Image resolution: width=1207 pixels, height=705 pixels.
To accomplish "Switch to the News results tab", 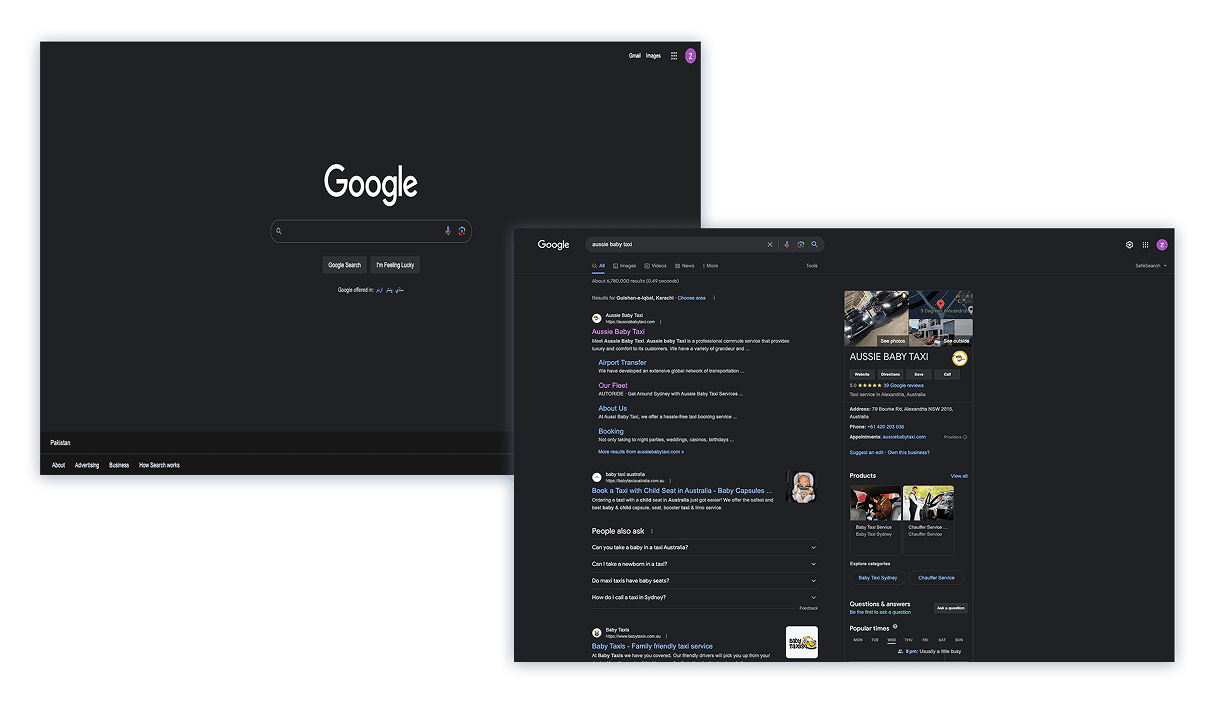I will tap(685, 266).
